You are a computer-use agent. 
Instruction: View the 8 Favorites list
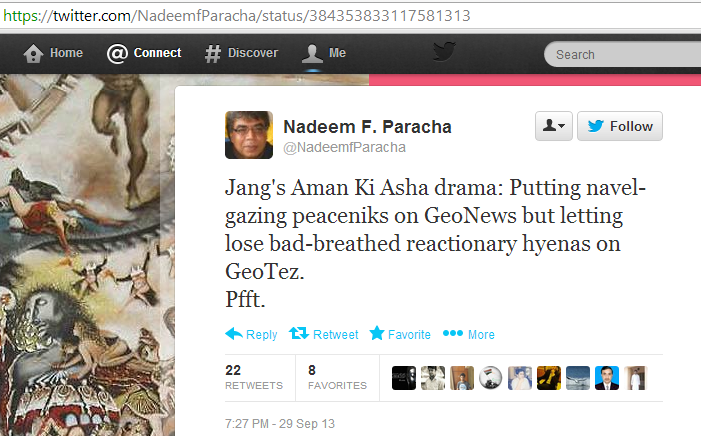337,377
